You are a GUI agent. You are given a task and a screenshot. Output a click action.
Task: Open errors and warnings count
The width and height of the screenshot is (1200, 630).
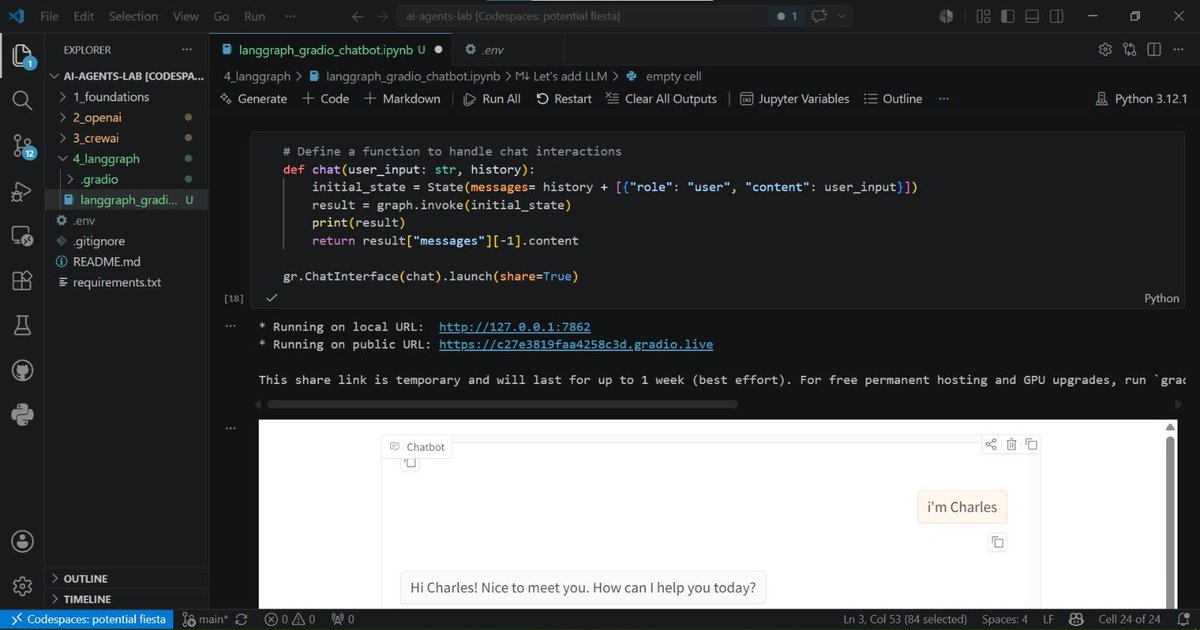[289, 620]
